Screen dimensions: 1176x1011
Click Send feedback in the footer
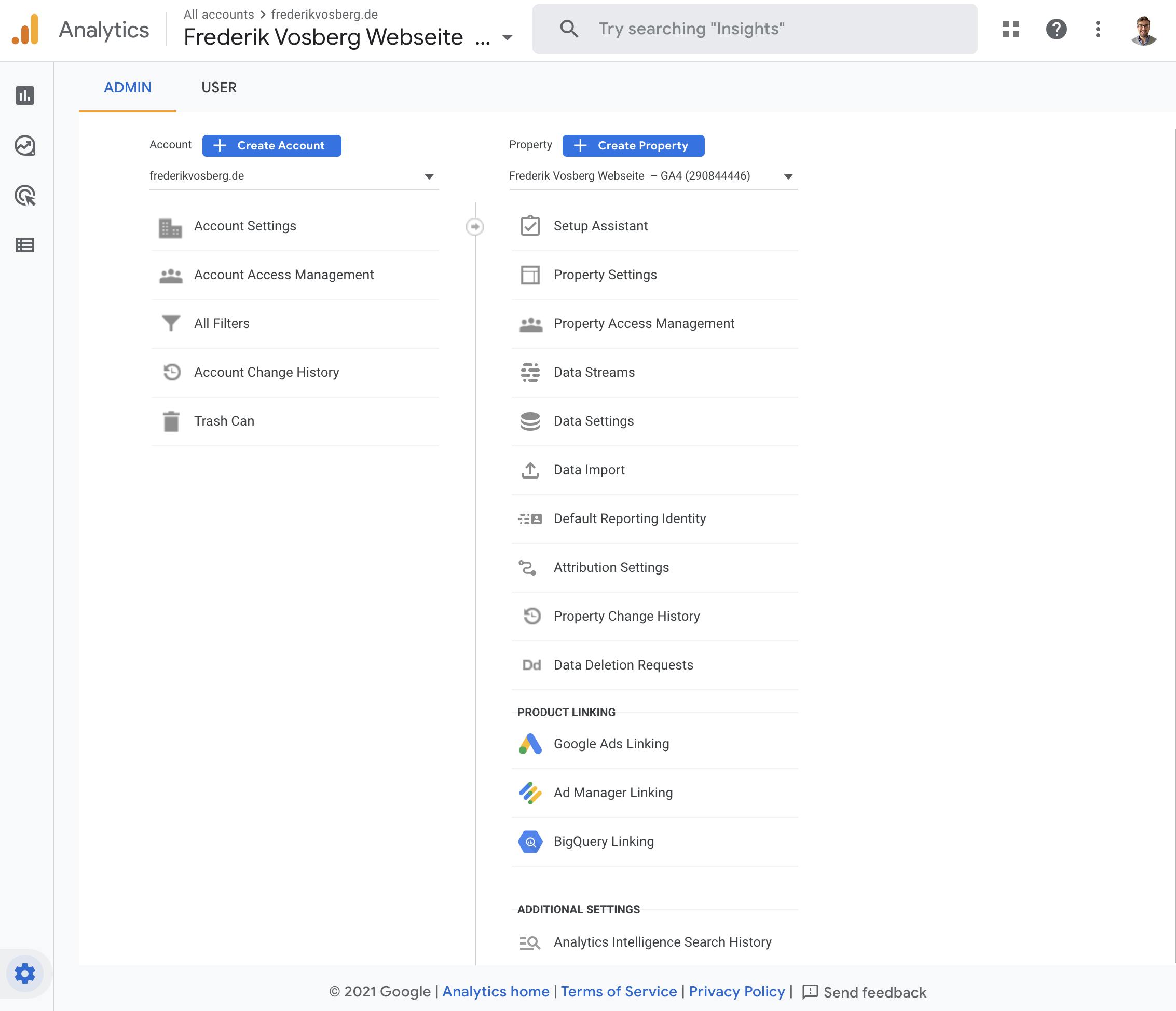pos(865,992)
